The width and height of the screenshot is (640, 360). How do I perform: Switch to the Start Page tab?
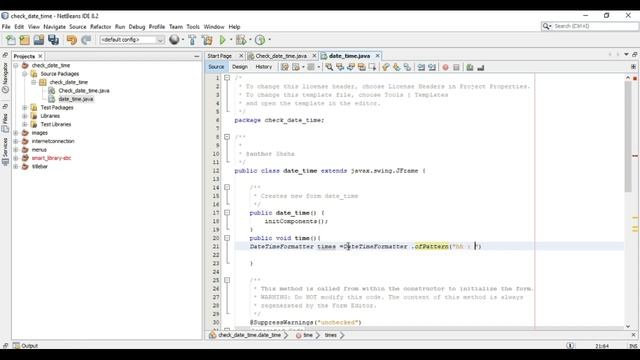click(220, 56)
